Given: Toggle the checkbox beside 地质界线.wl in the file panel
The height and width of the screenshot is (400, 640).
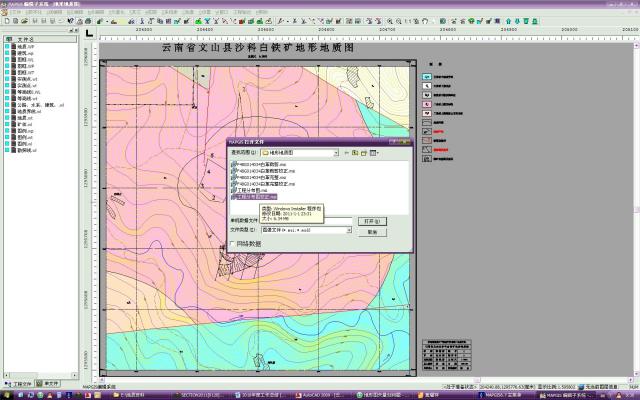Looking at the screenshot, I should 9,111.
